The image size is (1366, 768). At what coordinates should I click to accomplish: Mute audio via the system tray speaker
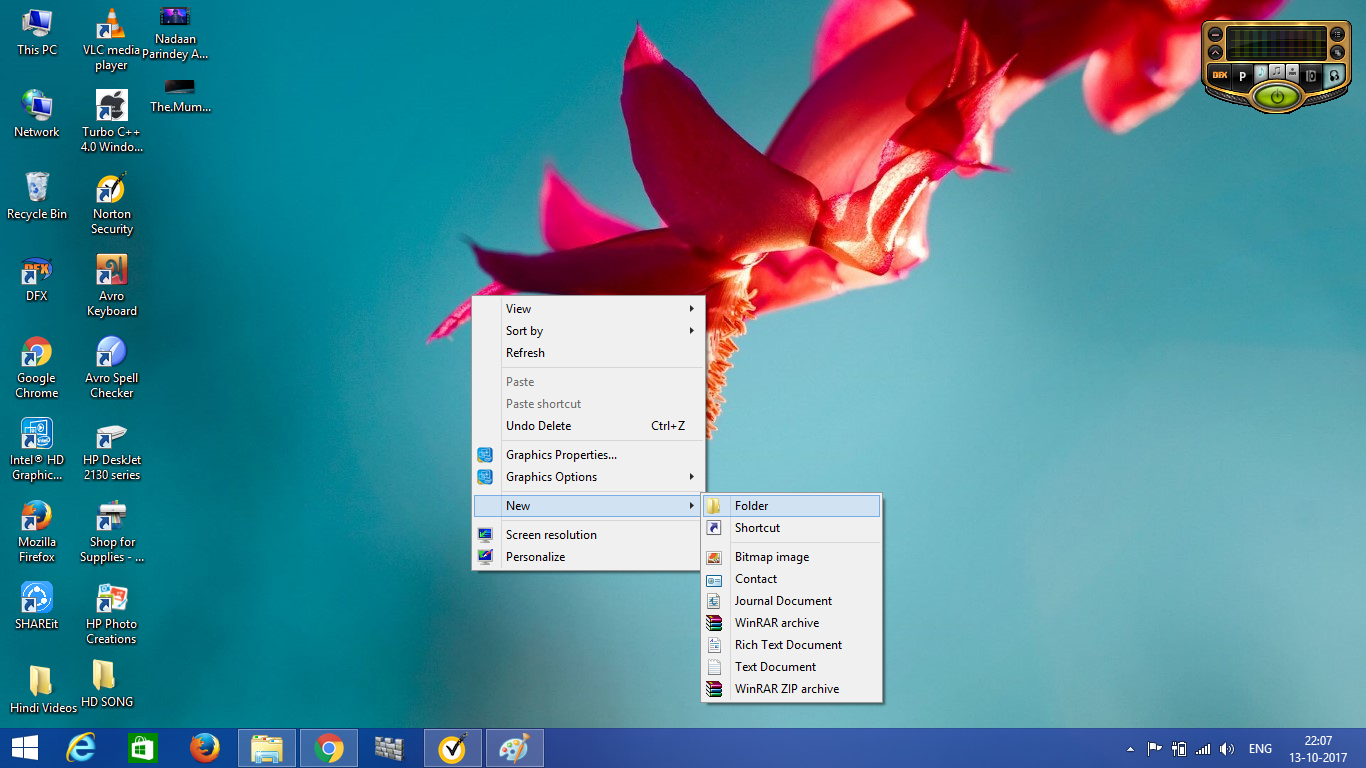(1226, 747)
